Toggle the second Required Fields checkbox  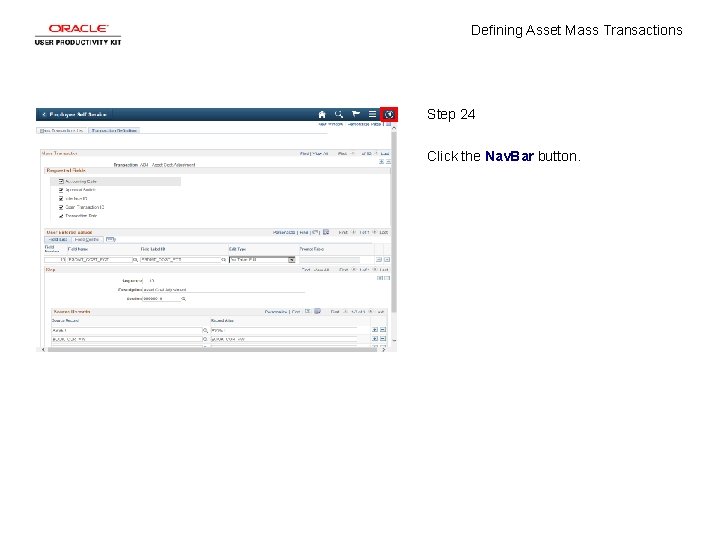click(x=61, y=190)
